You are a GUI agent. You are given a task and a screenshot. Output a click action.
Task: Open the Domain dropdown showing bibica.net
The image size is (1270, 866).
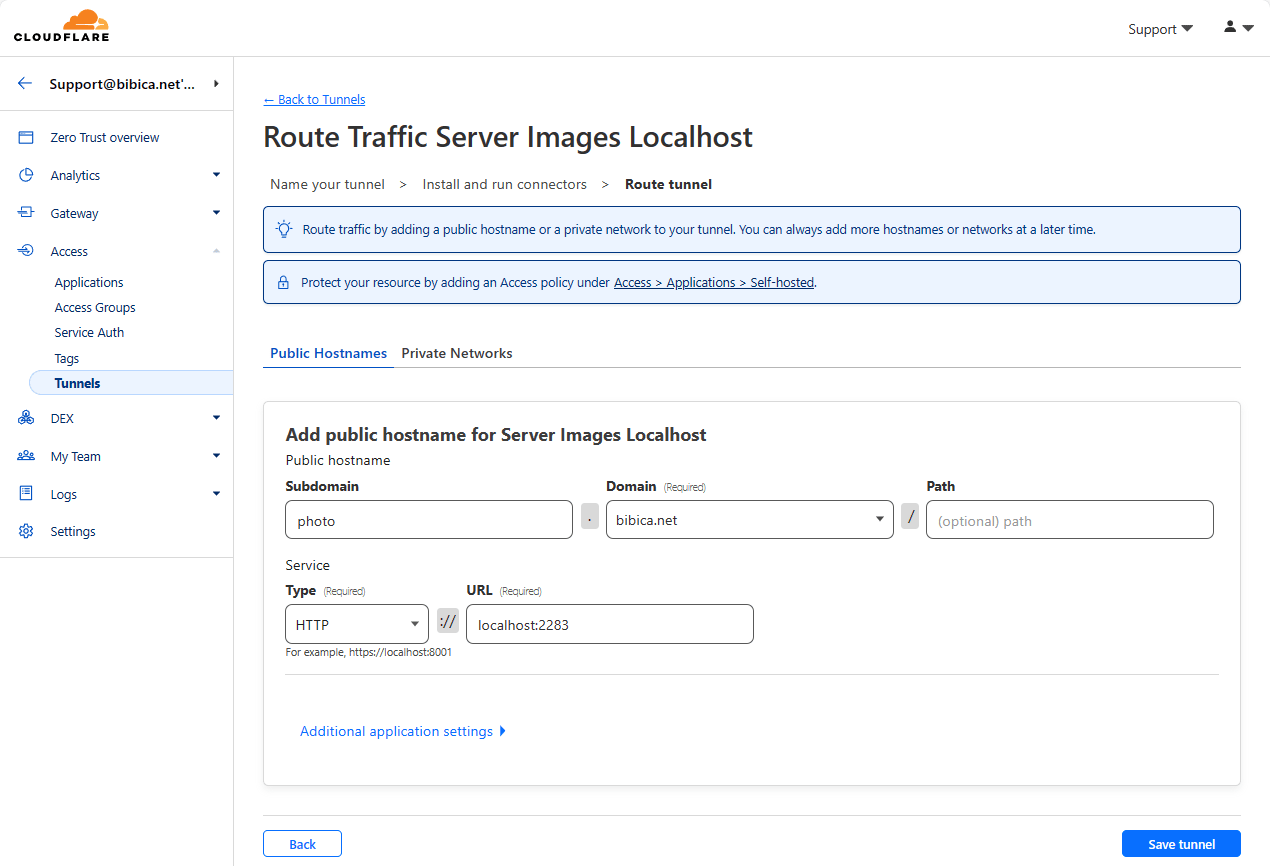pos(750,520)
